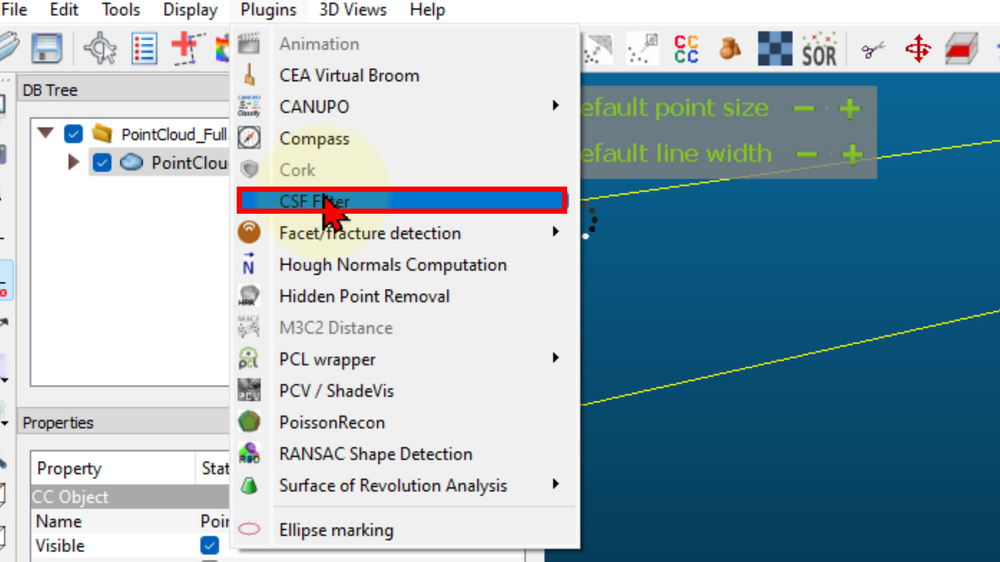The height and width of the screenshot is (562, 1000).
Task: Click the scissors segment tool icon
Action: tap(872, 49)
